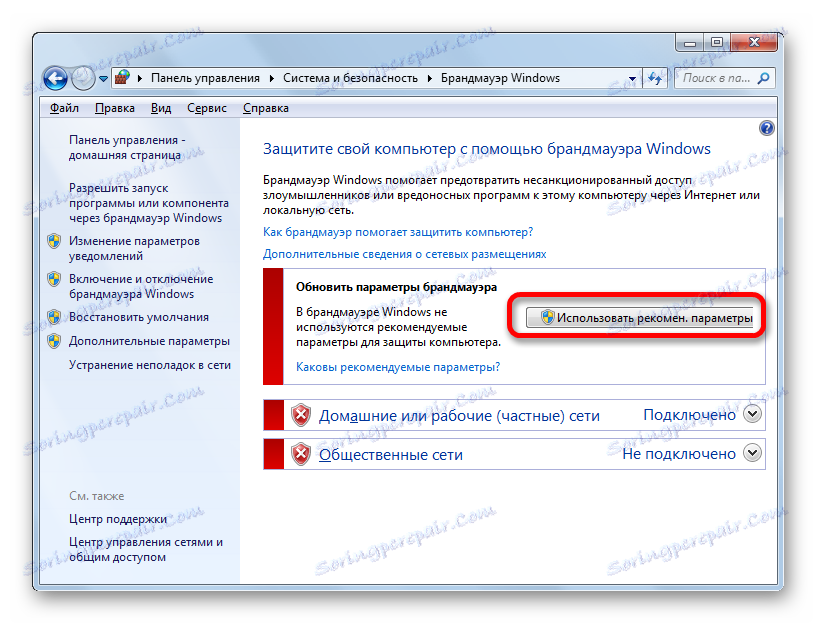Click the Домашние или рабочие (частные) сети heading
The width and height of the screenshot is (817, 624).
click(x=459, y=416)
